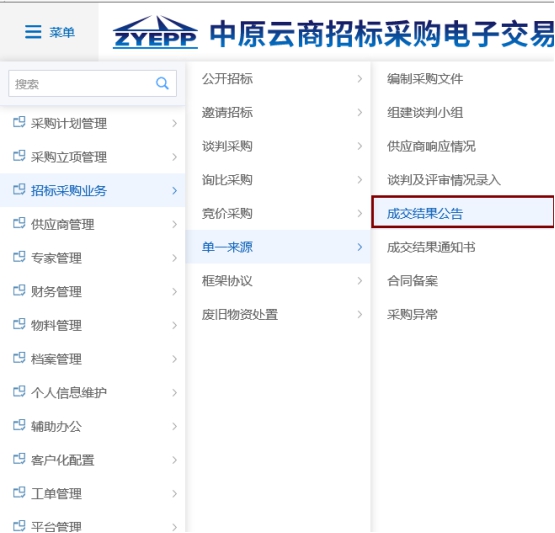Expand the 公开招标 submenu arrow
Screen dimensions: 555x533
tap(360, 79)
